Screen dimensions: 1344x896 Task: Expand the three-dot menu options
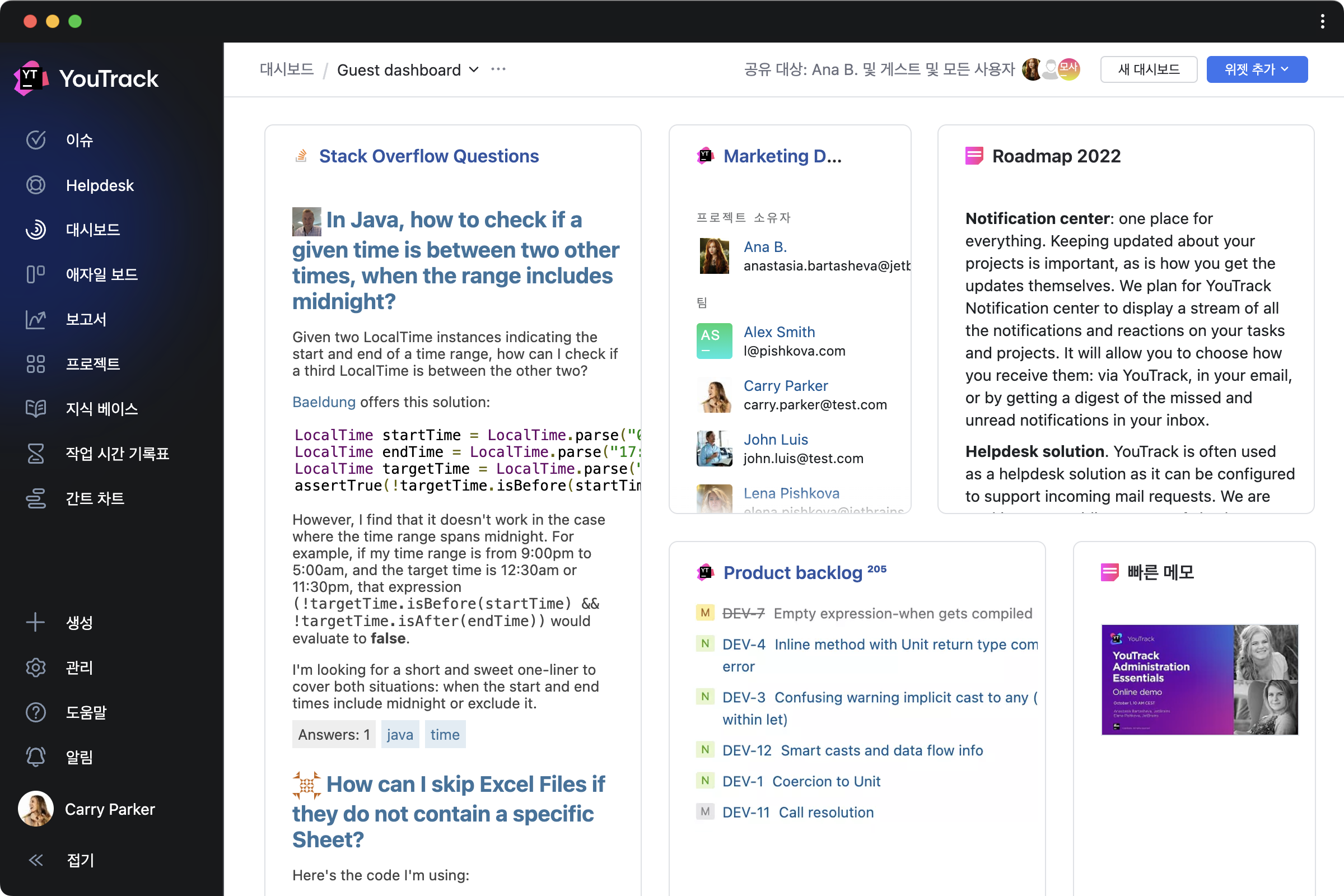coord(500,69)
